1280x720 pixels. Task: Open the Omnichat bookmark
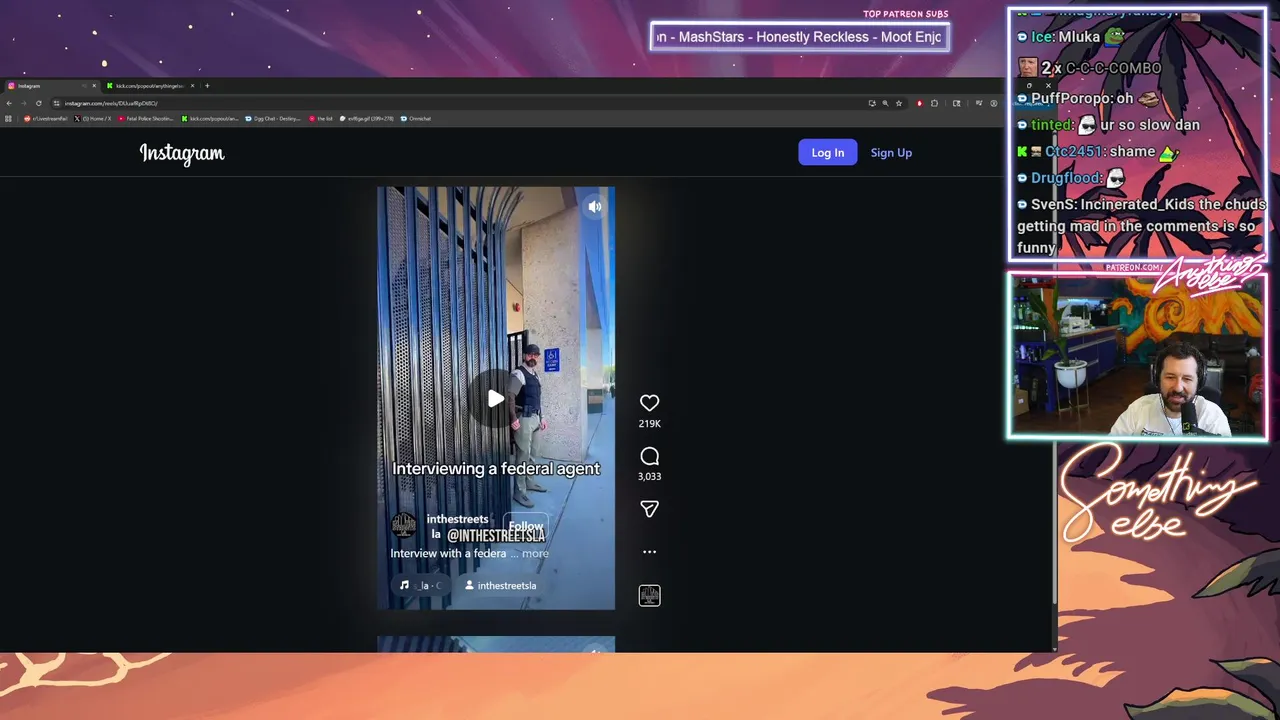pos(416,119)
